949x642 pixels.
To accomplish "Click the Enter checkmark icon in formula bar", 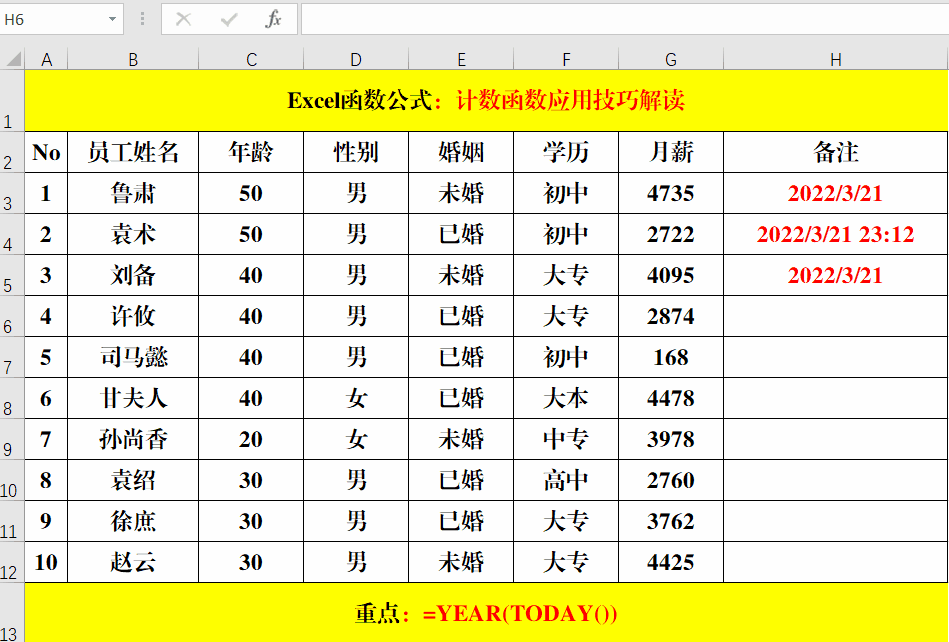I will [229, 19].
